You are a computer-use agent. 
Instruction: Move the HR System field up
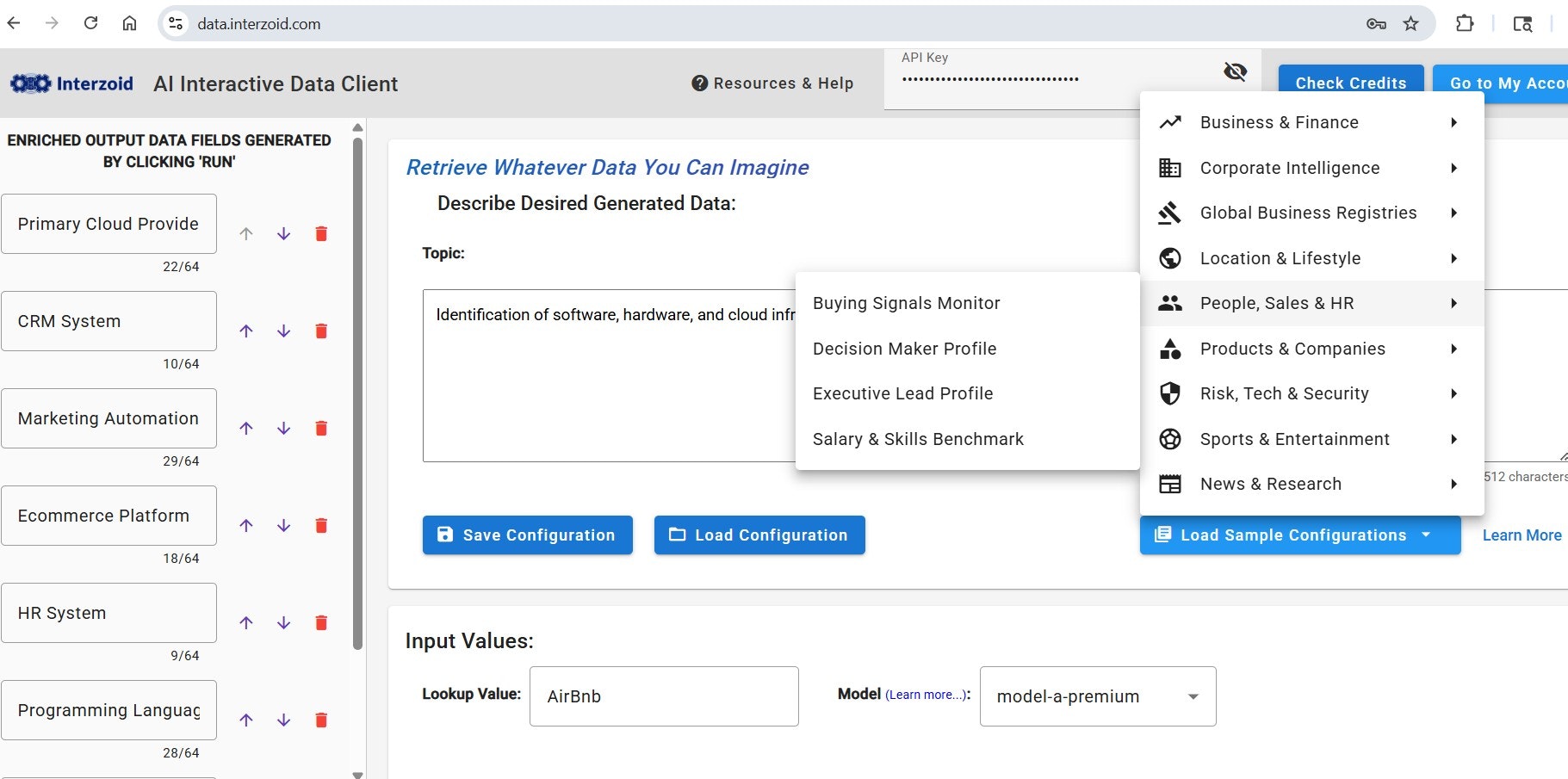247,622
